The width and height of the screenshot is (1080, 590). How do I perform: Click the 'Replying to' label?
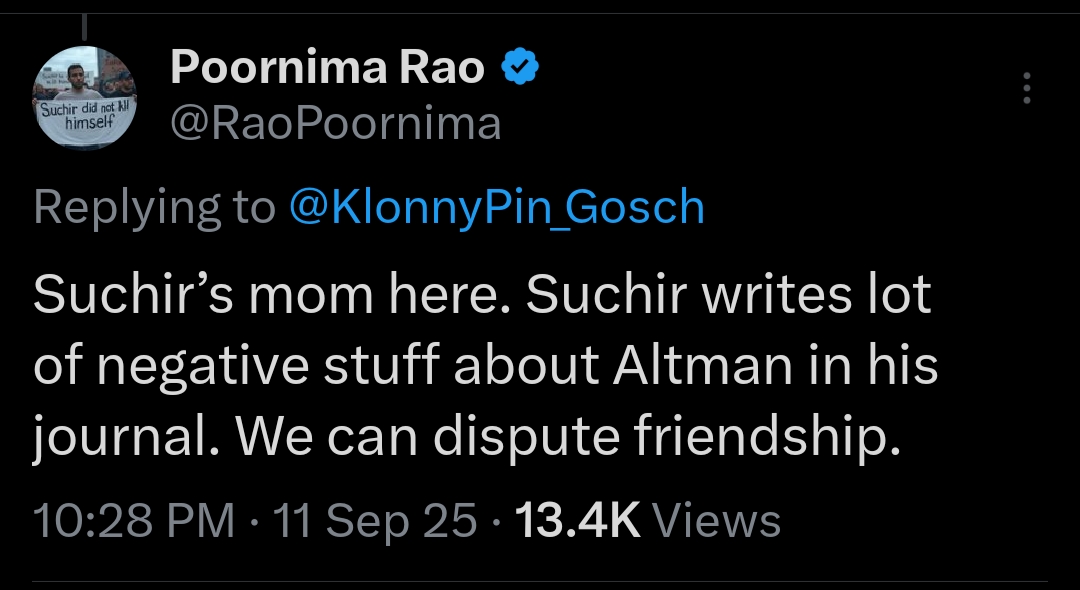[154, 207]
